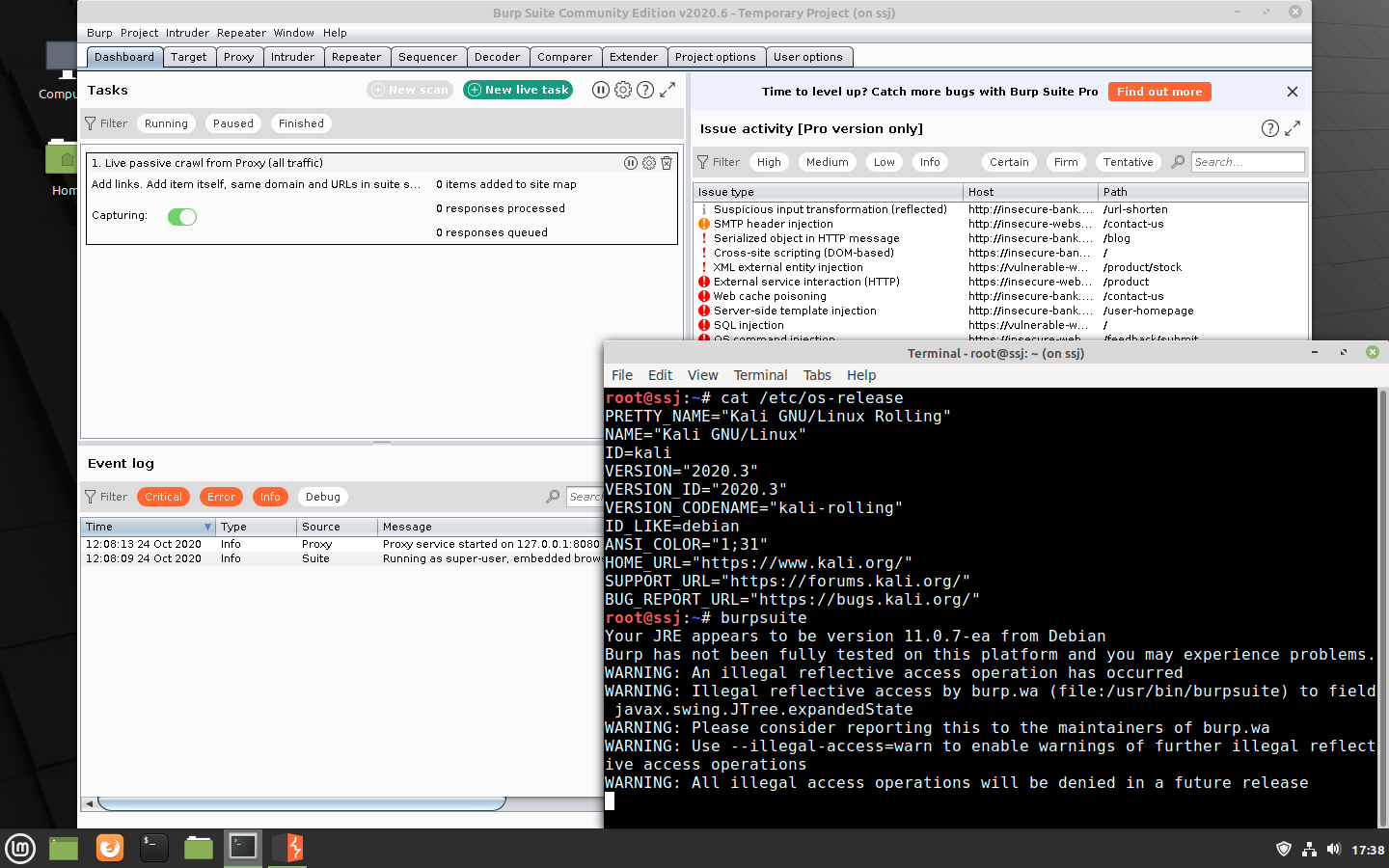Open search in the Issue activity panel

pyautogui.click(x=1177, y=162)
